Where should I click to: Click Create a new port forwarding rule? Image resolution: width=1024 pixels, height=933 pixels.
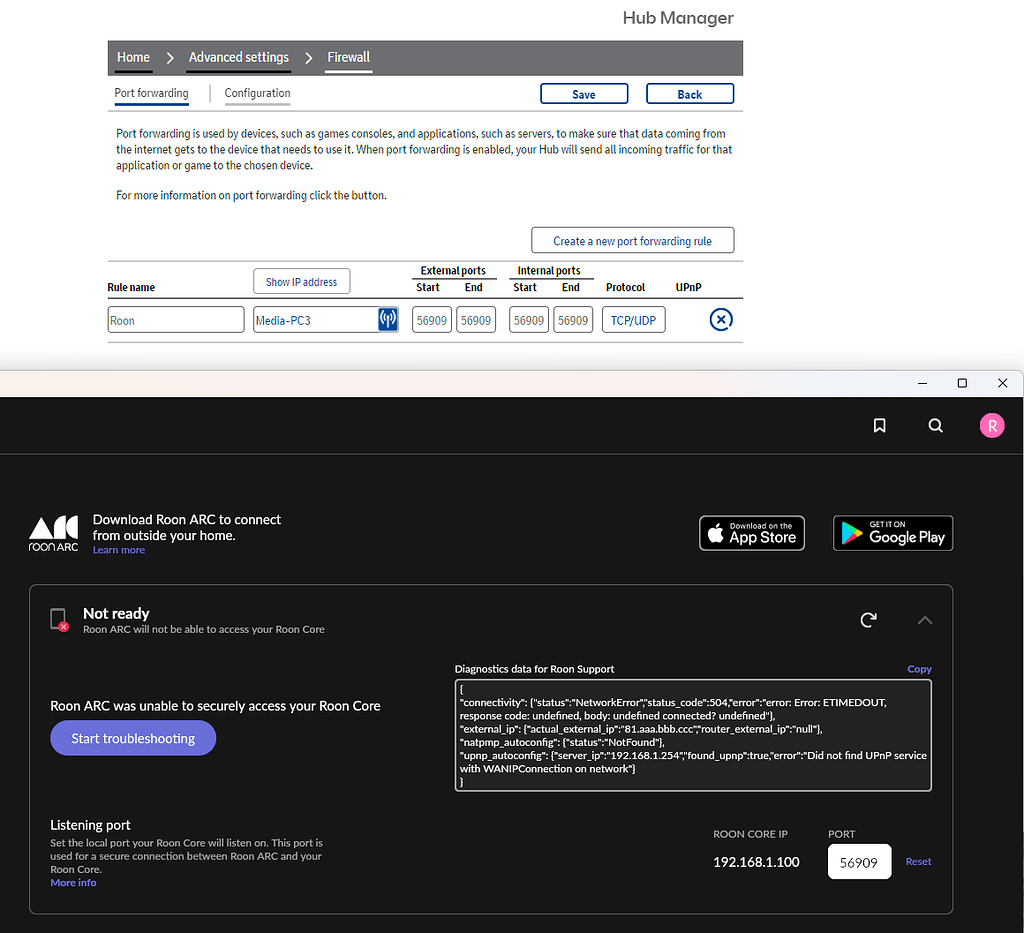[632, 240]
